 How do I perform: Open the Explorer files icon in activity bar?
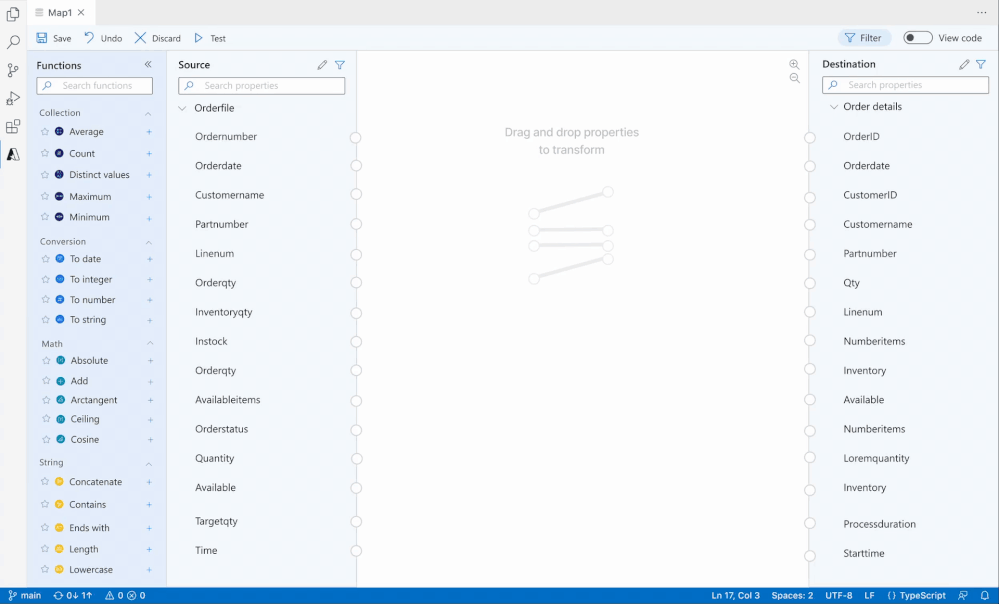click(13, 14)
